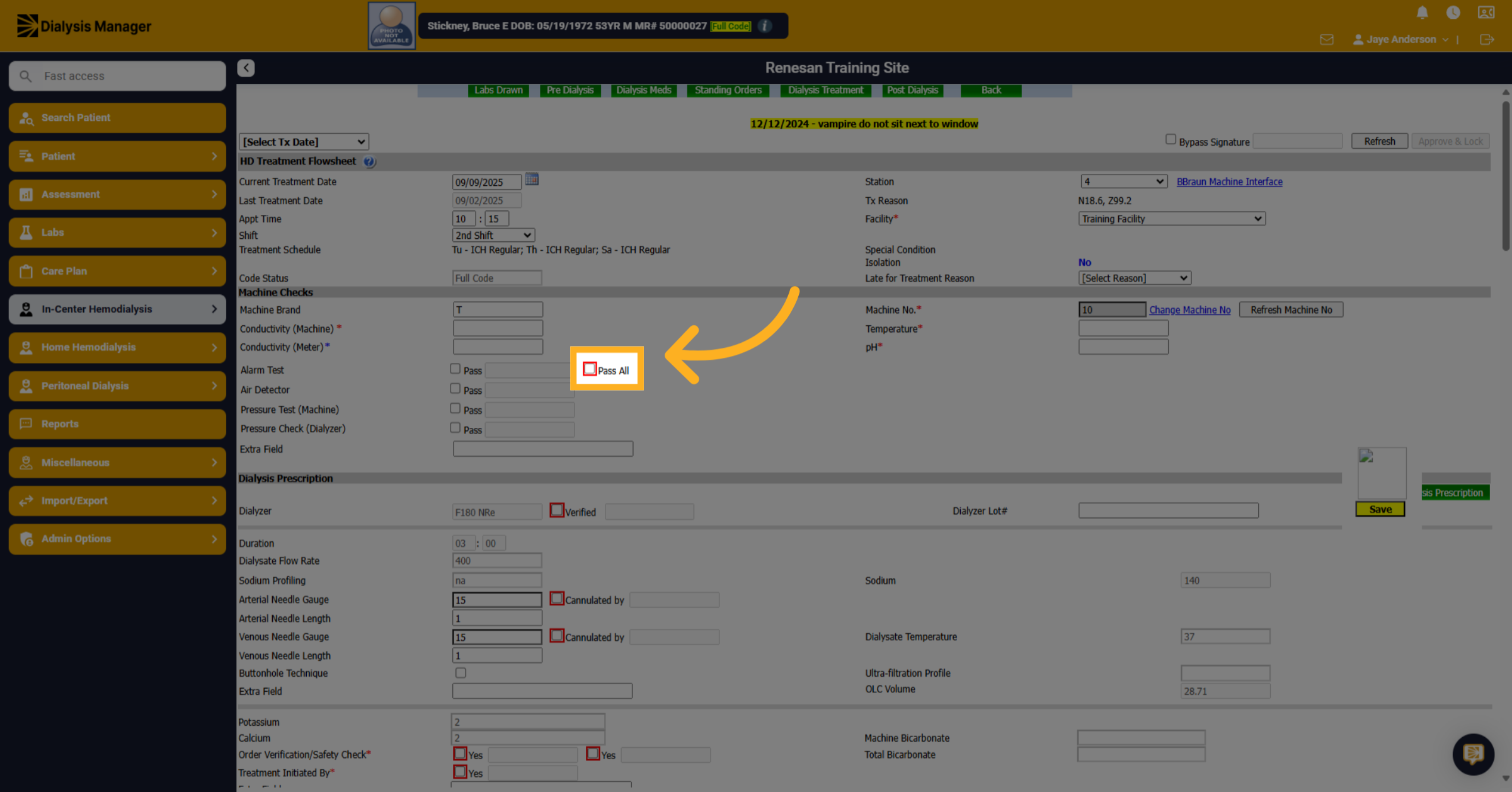Open Late for Treatment Reason dropdown
The width and height of the screenshot is (1512, 792).
click(x=1135, y=278)
